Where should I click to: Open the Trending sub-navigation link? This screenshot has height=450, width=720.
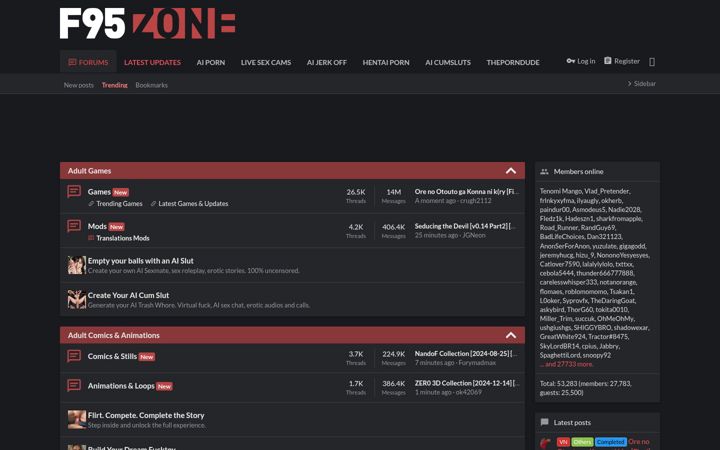(x=114, y=85)
